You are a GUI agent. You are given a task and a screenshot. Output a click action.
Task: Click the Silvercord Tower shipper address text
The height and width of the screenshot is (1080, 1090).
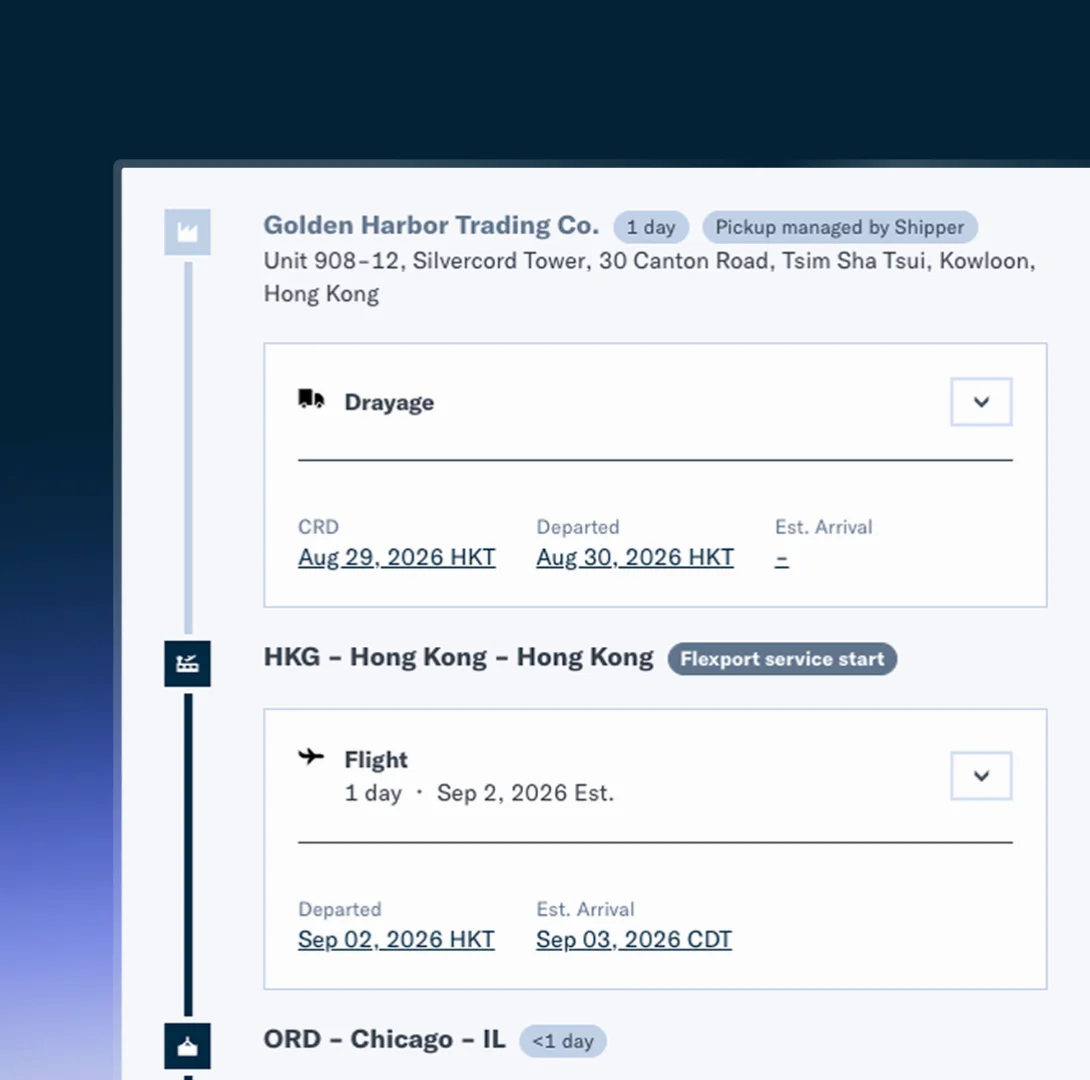(x=649, y=277)
